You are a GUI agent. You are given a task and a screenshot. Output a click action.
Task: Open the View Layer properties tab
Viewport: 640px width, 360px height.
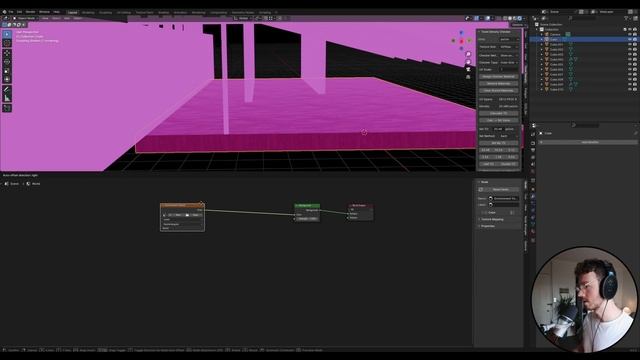click(x=533, y=157)
